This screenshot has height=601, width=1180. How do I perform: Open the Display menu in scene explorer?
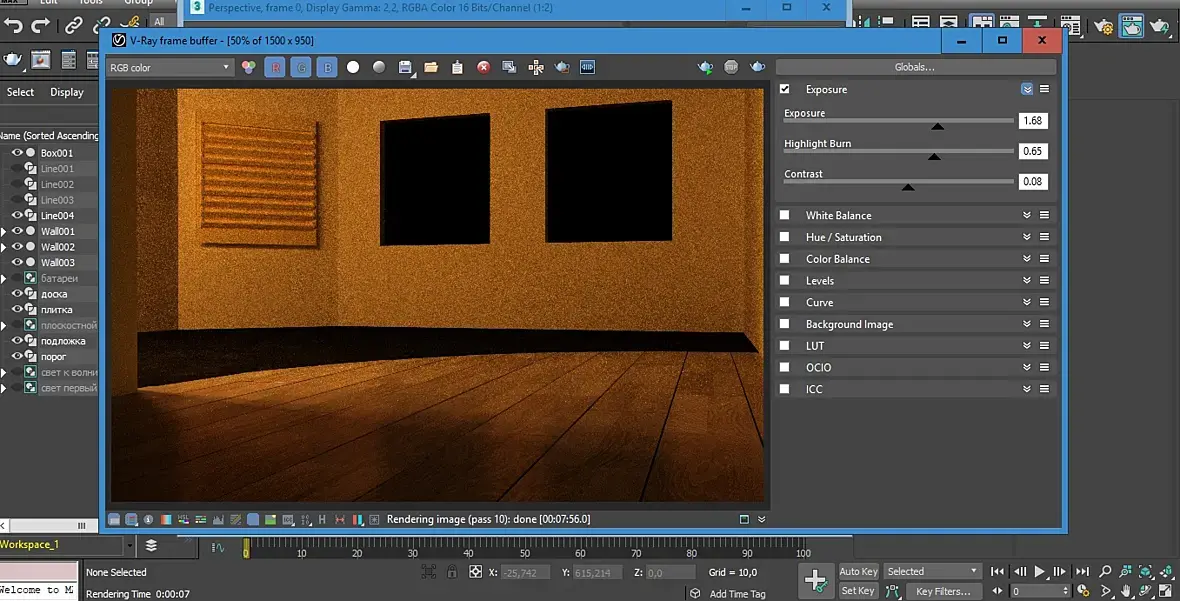click(67, 92)
